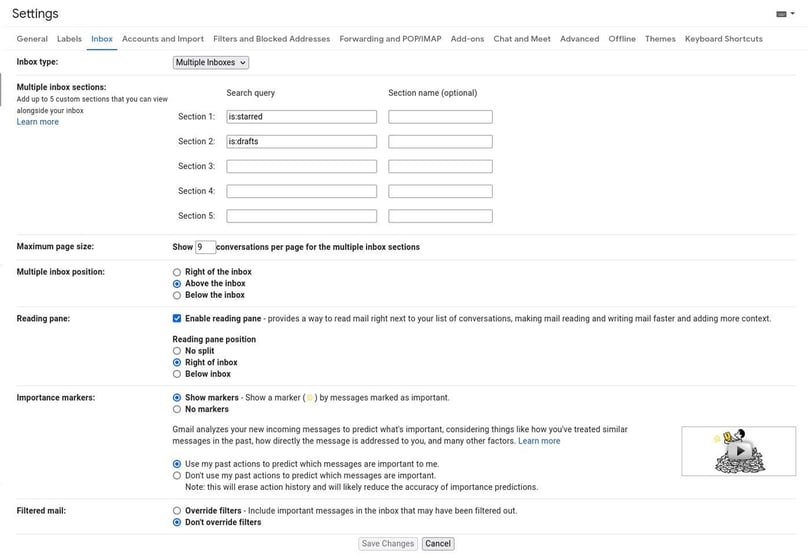Open the Chat and Meet tab

click(522, 39)
